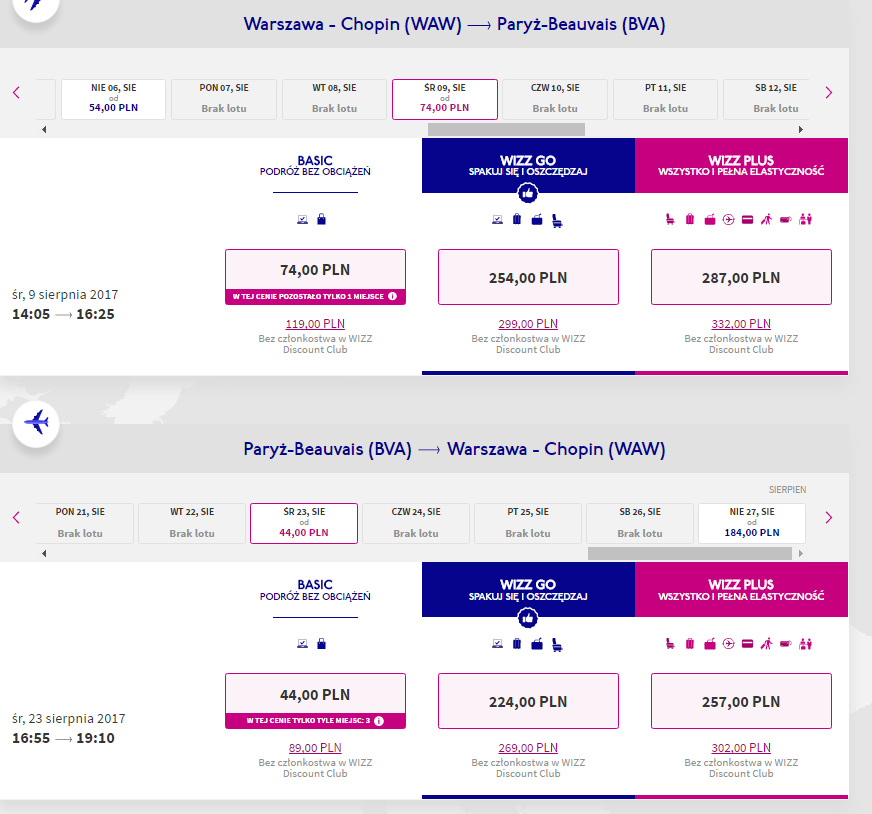This screenshot has height=814, width=872.
Task: Click the small bag icon under return BASIC
Action: coord(321,644)
